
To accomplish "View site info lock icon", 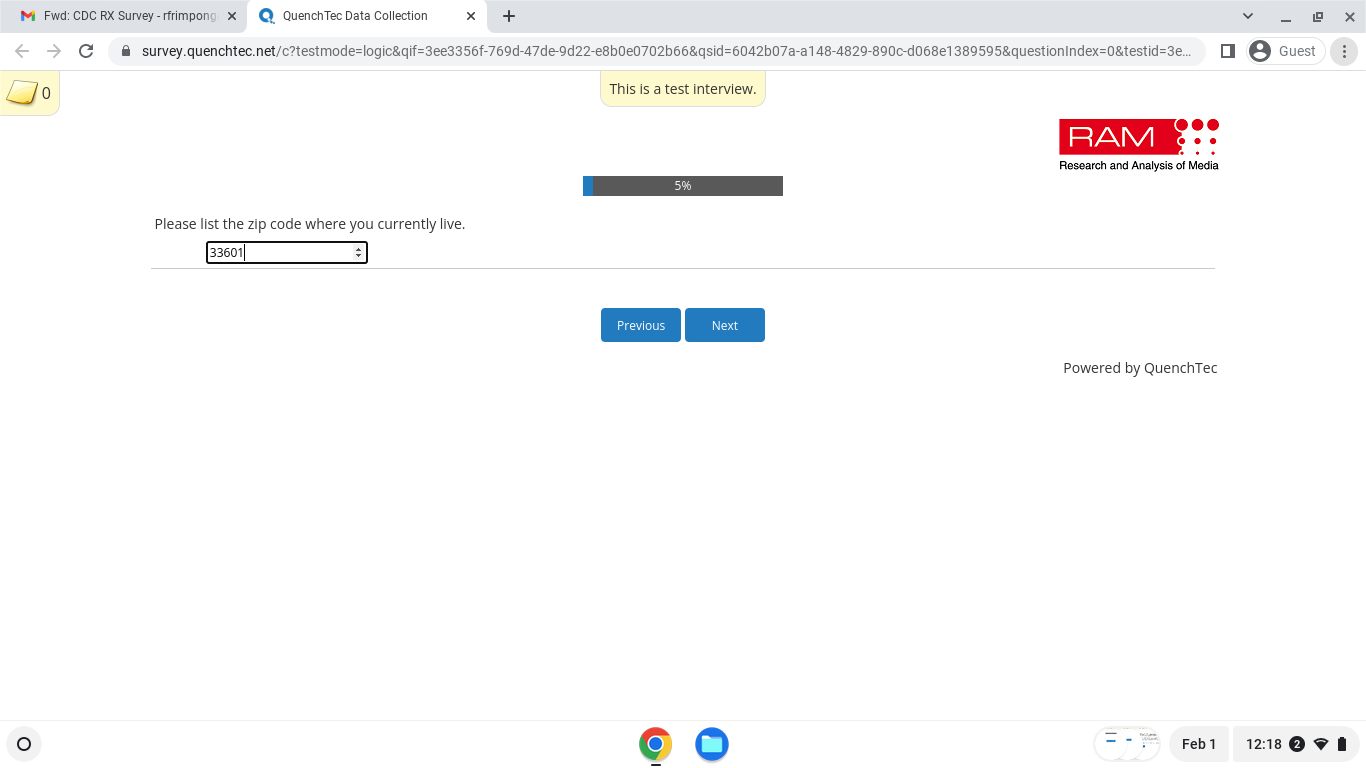I will (126, 51).
